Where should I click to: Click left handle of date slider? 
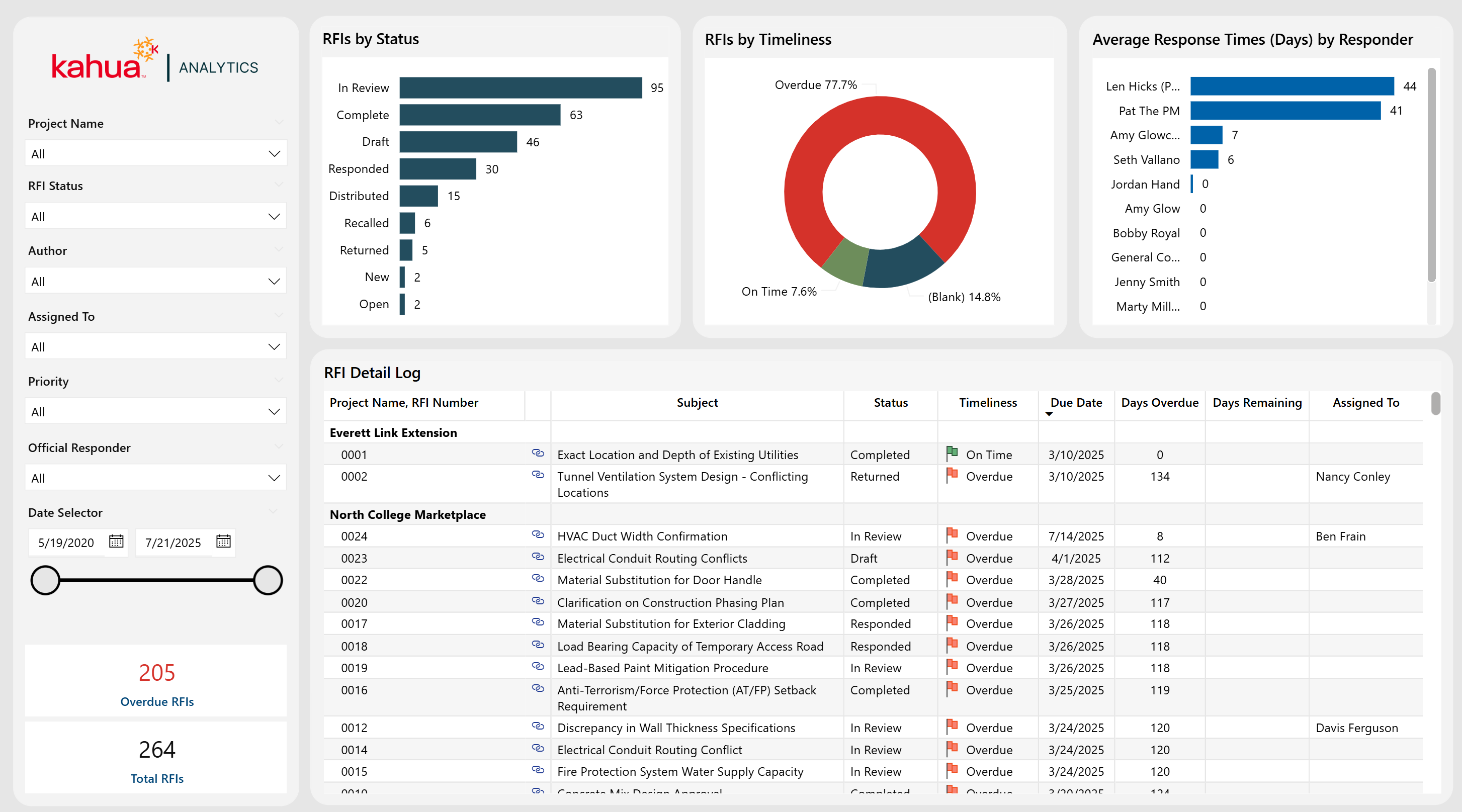click(45, 580)
